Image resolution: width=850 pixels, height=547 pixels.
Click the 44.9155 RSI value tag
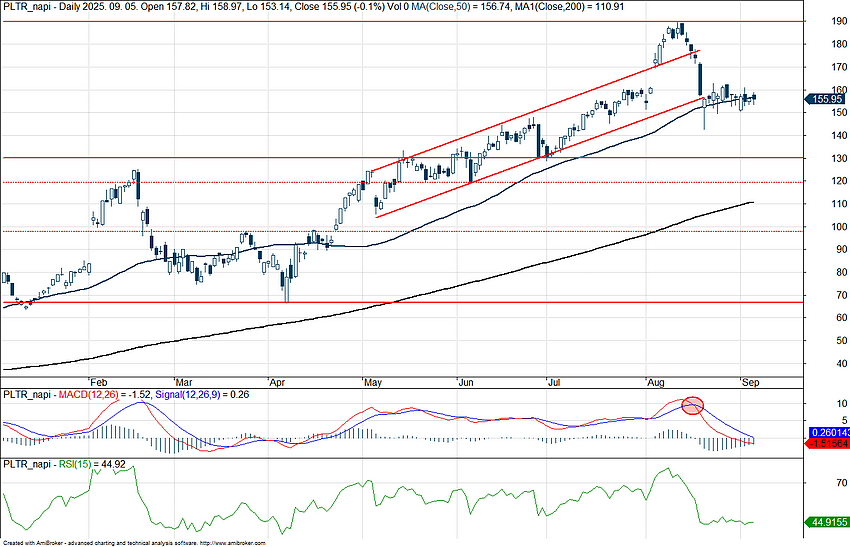point(828,522)
